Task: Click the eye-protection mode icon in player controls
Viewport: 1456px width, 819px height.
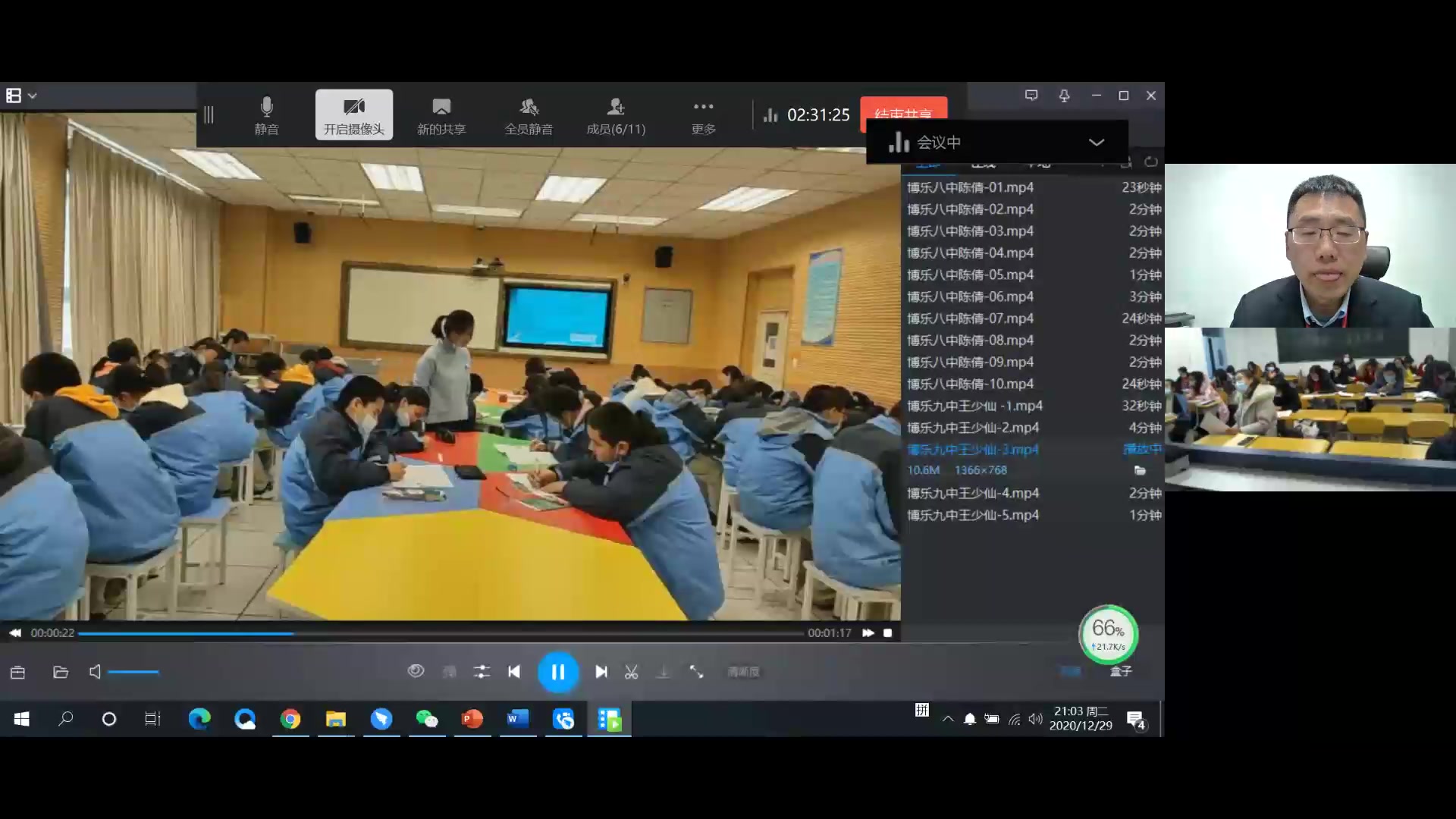Action: [x=416, y=672]
